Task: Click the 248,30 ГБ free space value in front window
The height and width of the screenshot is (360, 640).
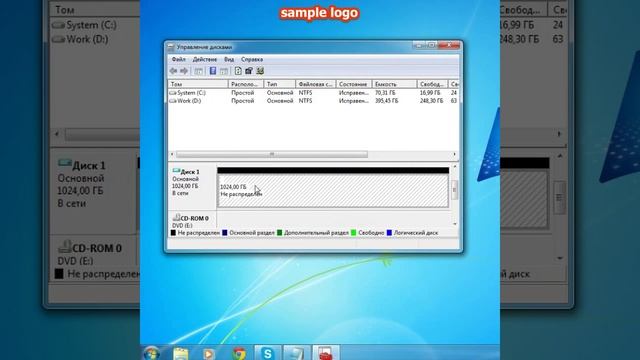Action: 431,101
